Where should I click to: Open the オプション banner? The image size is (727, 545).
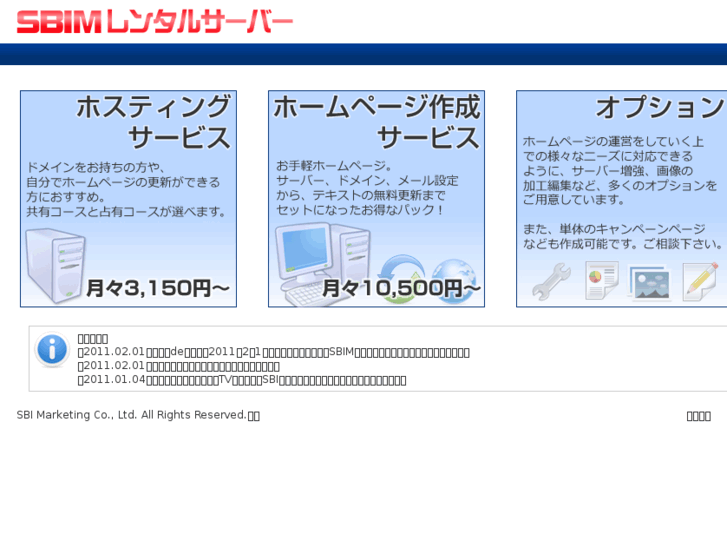[x=622, y=199]
